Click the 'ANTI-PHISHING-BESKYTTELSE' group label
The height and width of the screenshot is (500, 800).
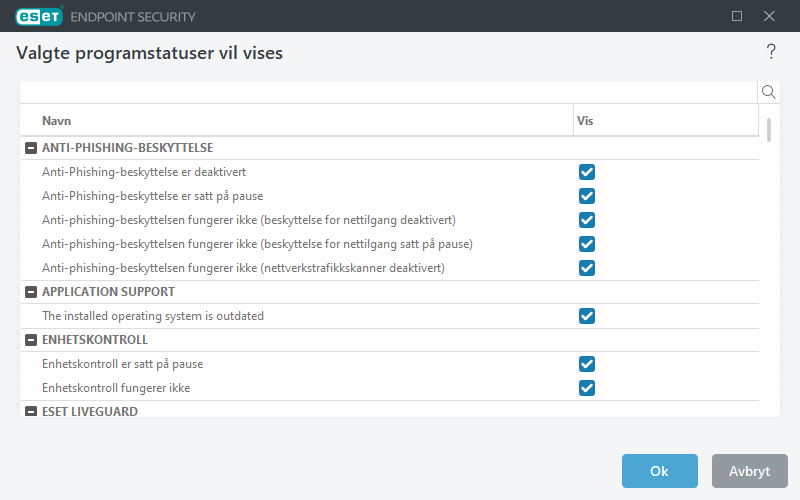tap(128, 148)
